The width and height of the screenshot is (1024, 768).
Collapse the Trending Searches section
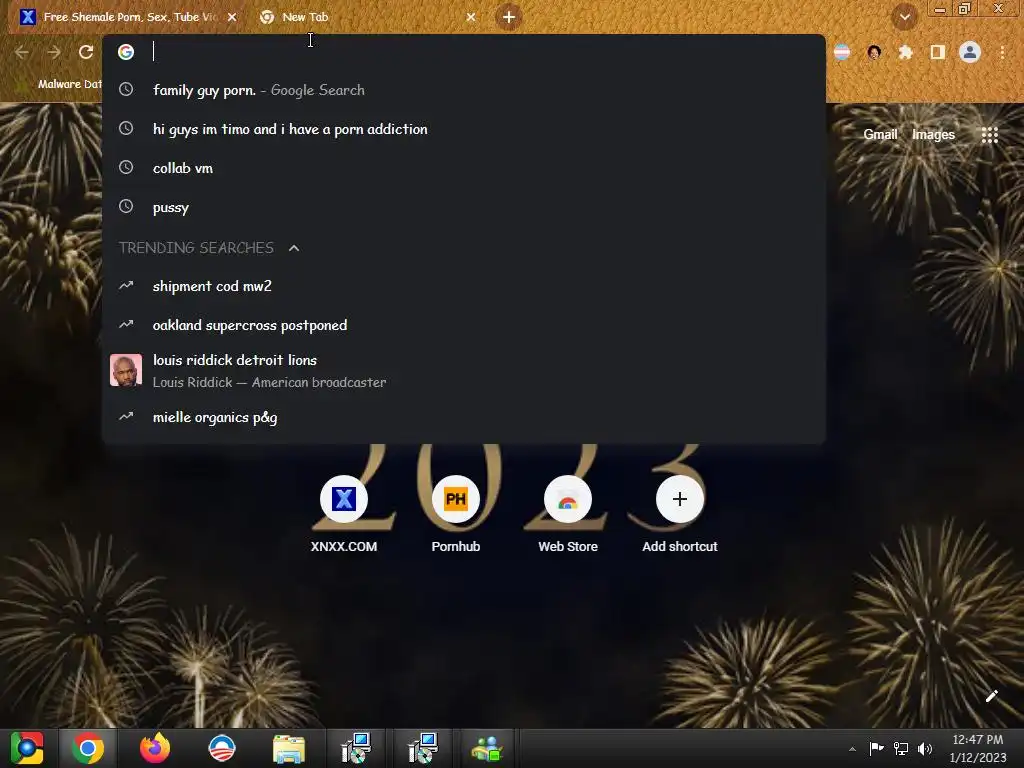(x=294, y=248)
